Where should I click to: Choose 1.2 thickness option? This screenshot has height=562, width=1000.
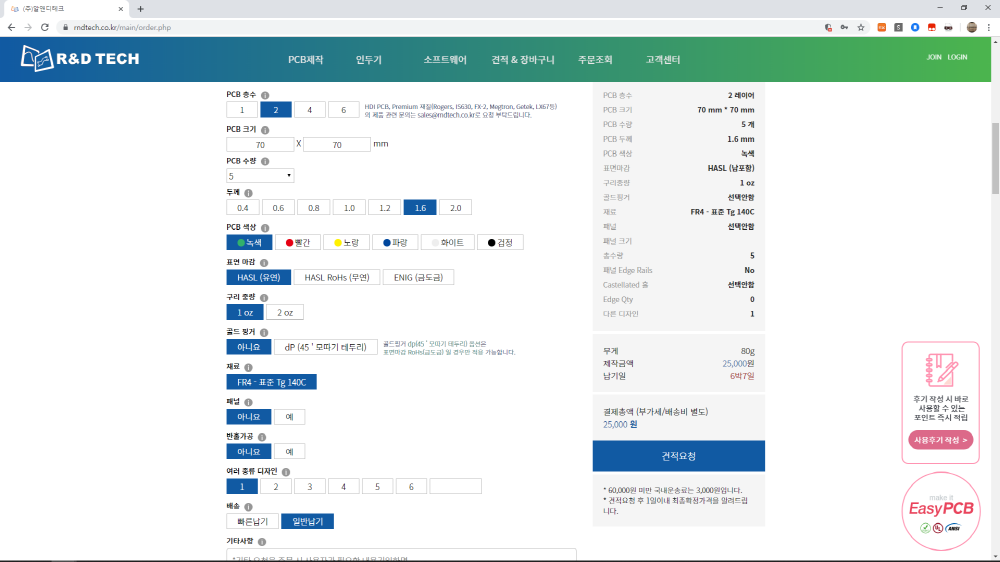pyautogui.click(x=385, y=208)
